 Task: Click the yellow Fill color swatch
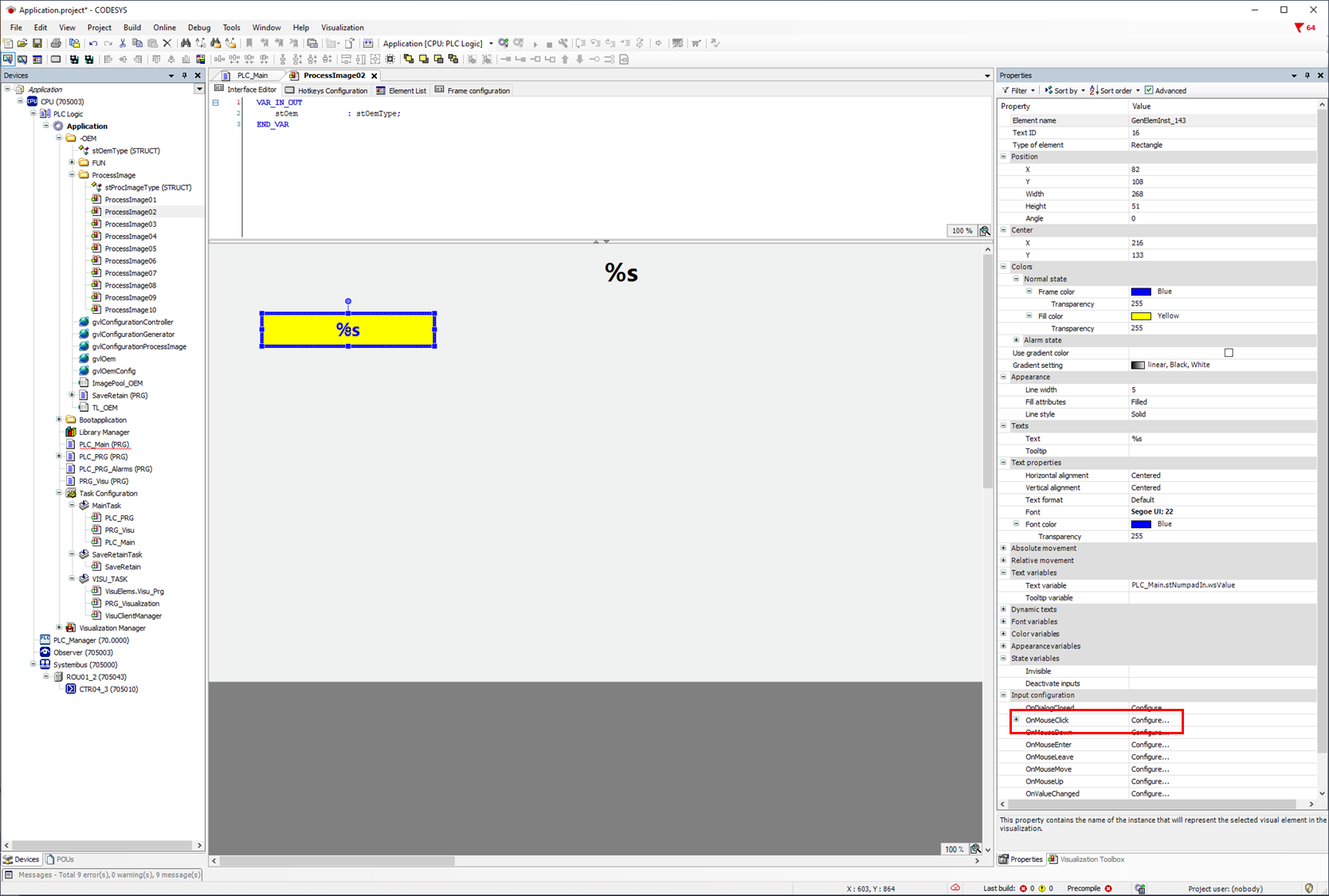(x=1141, y=316)
